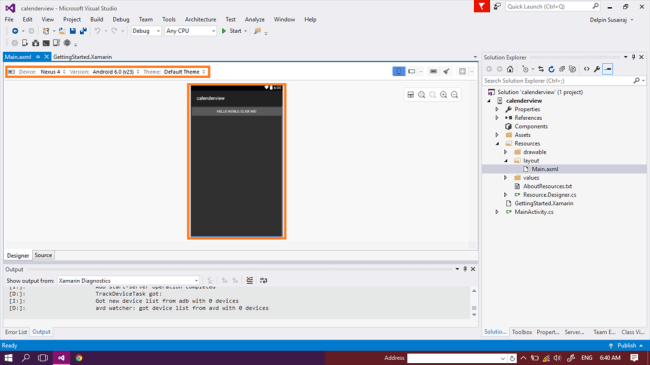Click the Output panel vertical scrollbar
Viewport: 650px width, 365px height.
pyautogui.click(x=474, y=303)
